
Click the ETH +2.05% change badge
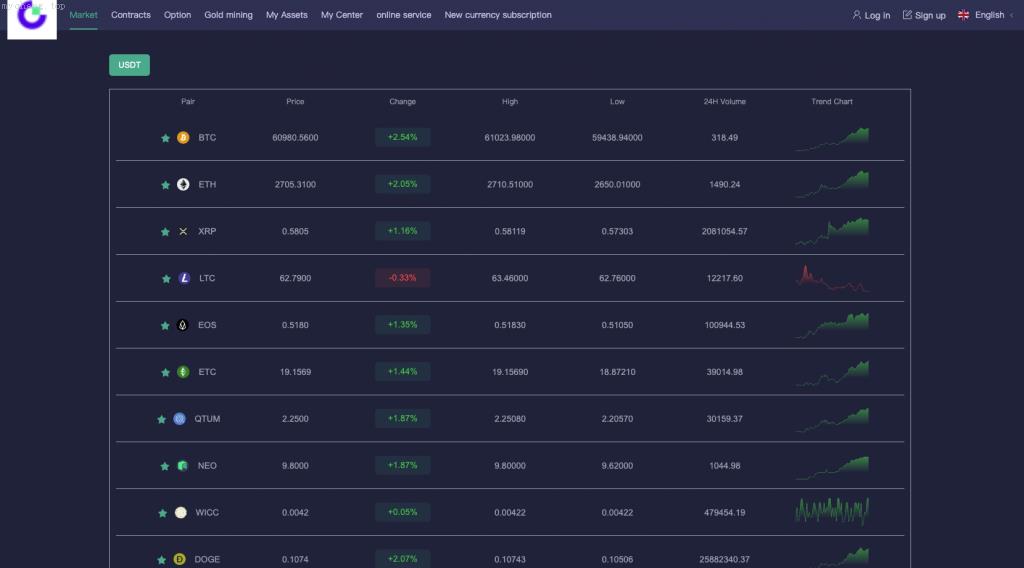(402, 184)
